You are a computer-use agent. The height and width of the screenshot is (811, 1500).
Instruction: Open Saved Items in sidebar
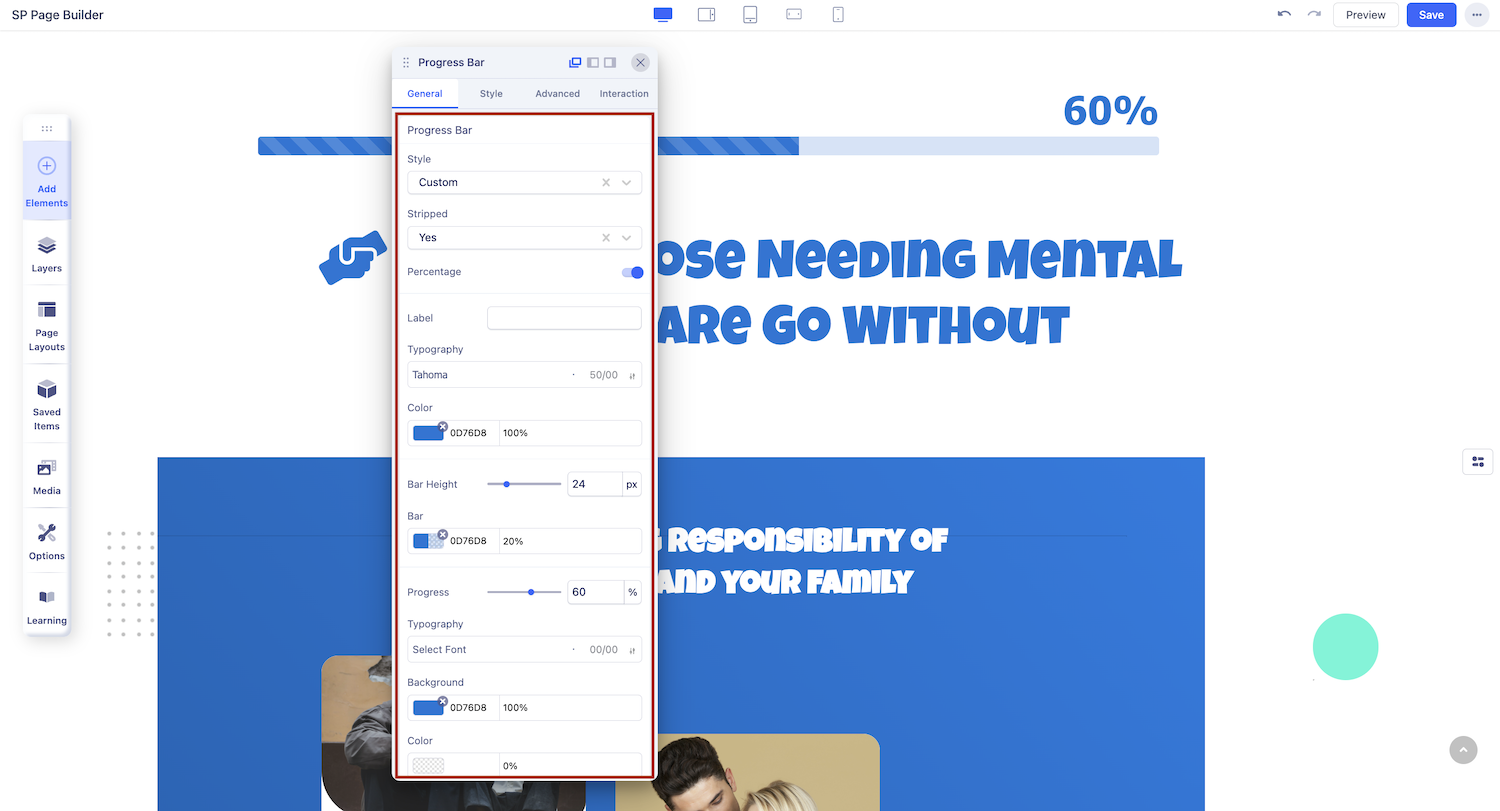[46, 404]
